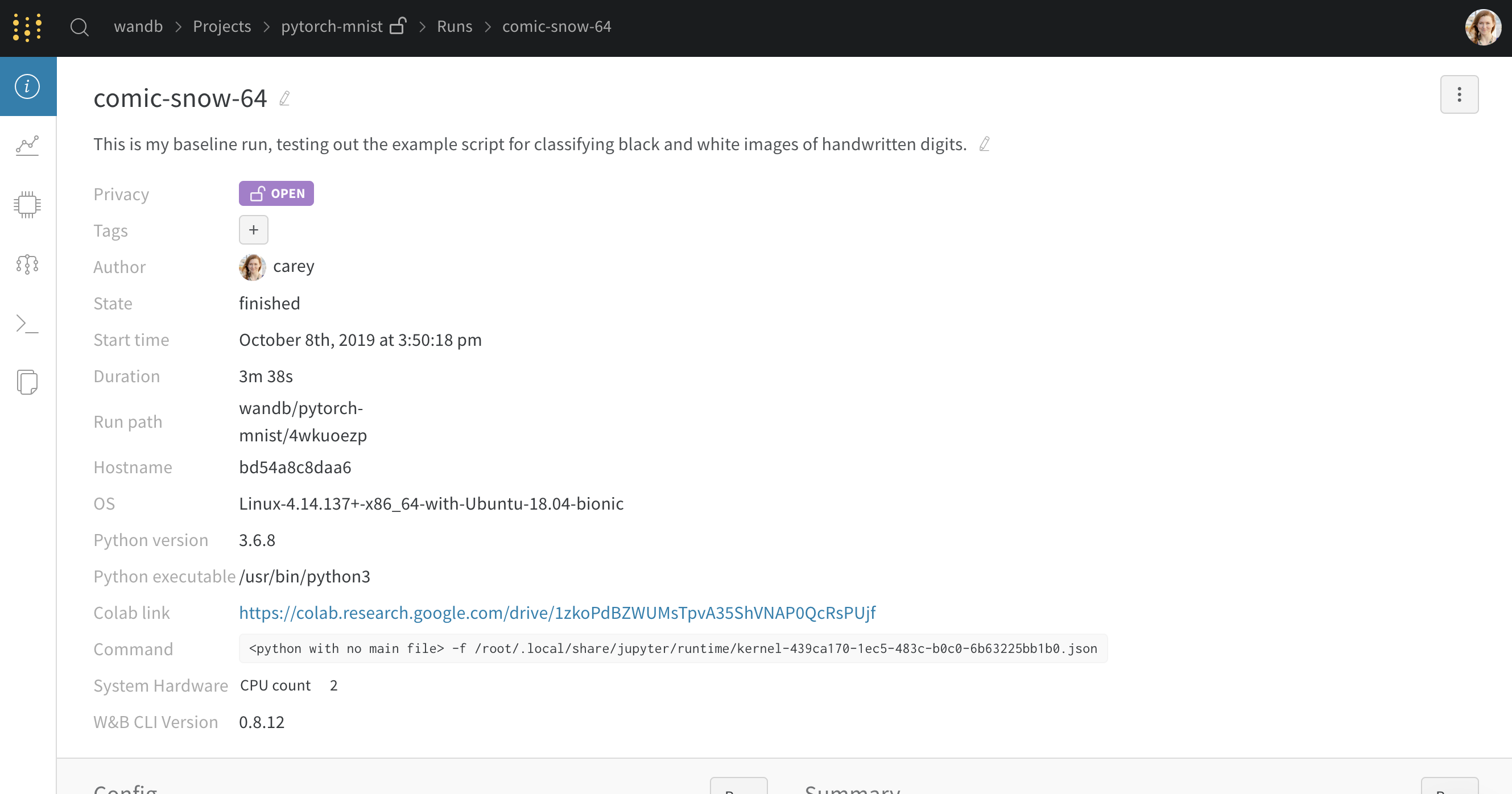Select hostname bd54a8c8daa6
Viewport: 1512px width, 794px height.
[x=295, y=467]
